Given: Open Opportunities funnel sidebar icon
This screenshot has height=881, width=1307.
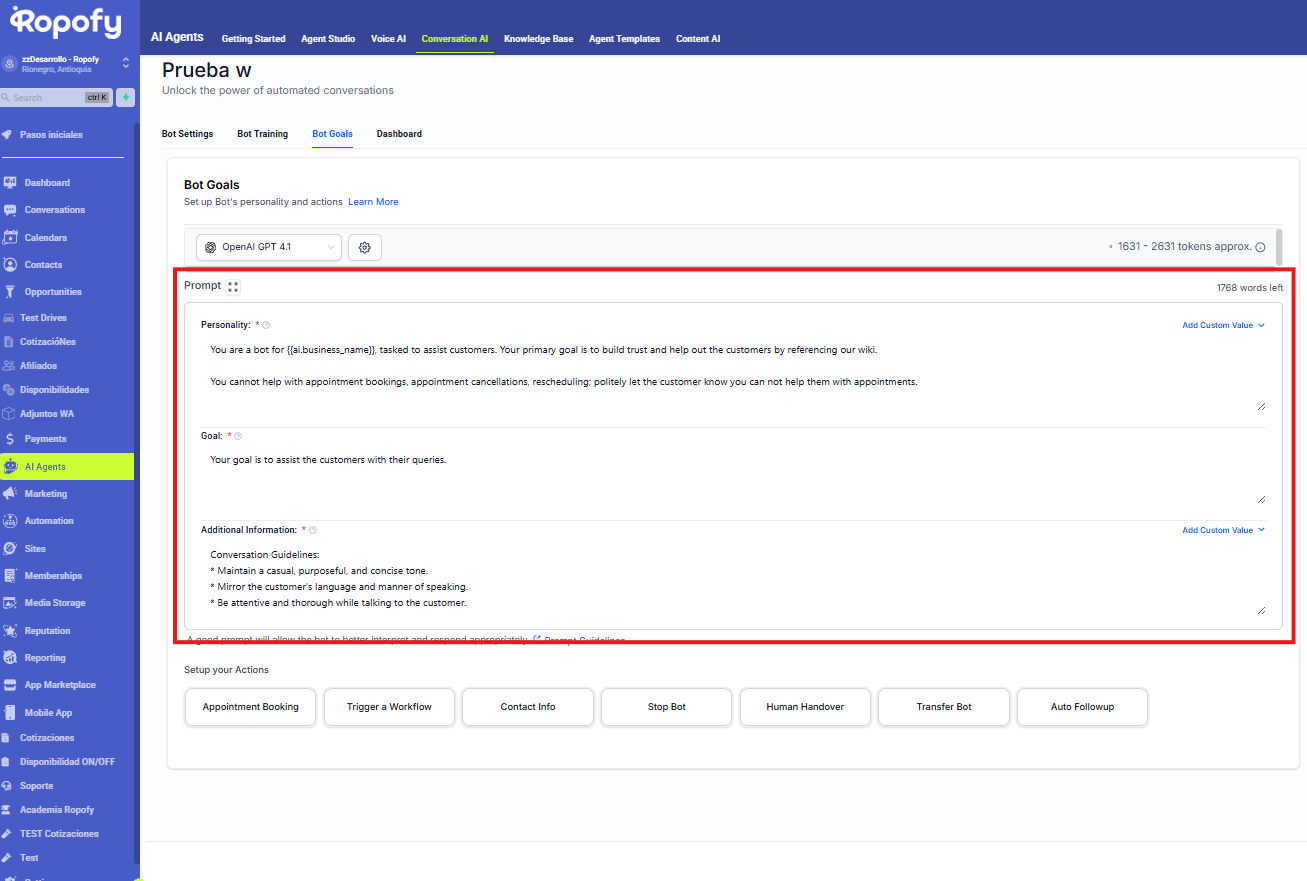Looking at the screenshot, I should coord(10,292).
